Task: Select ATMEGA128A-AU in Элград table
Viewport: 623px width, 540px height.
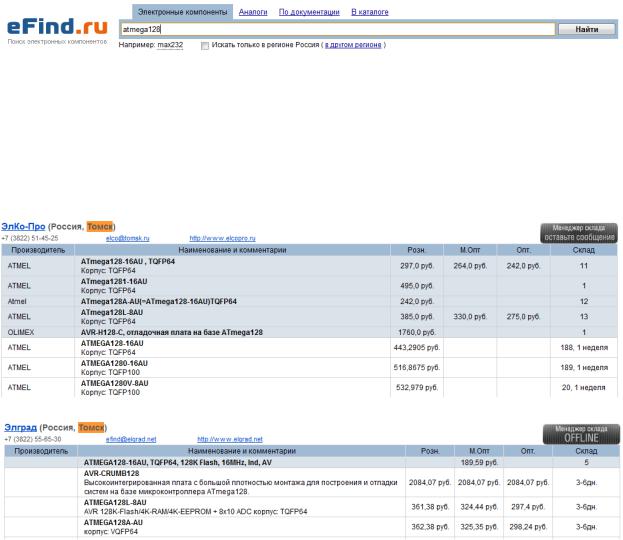Action: pos(113,522)
